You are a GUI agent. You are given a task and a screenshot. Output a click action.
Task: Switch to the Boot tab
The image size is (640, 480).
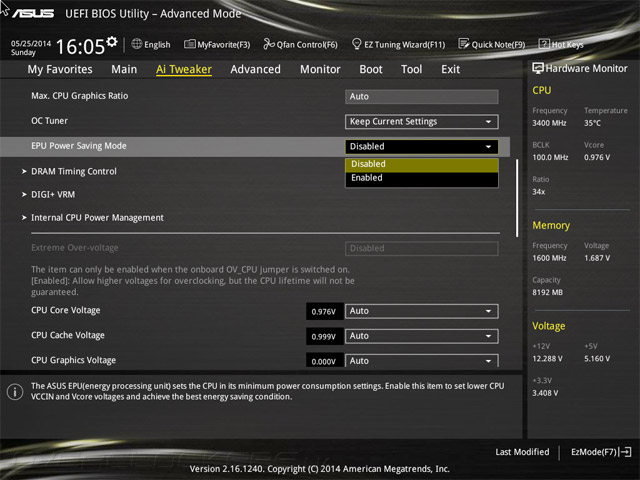[x=371, y=69]
